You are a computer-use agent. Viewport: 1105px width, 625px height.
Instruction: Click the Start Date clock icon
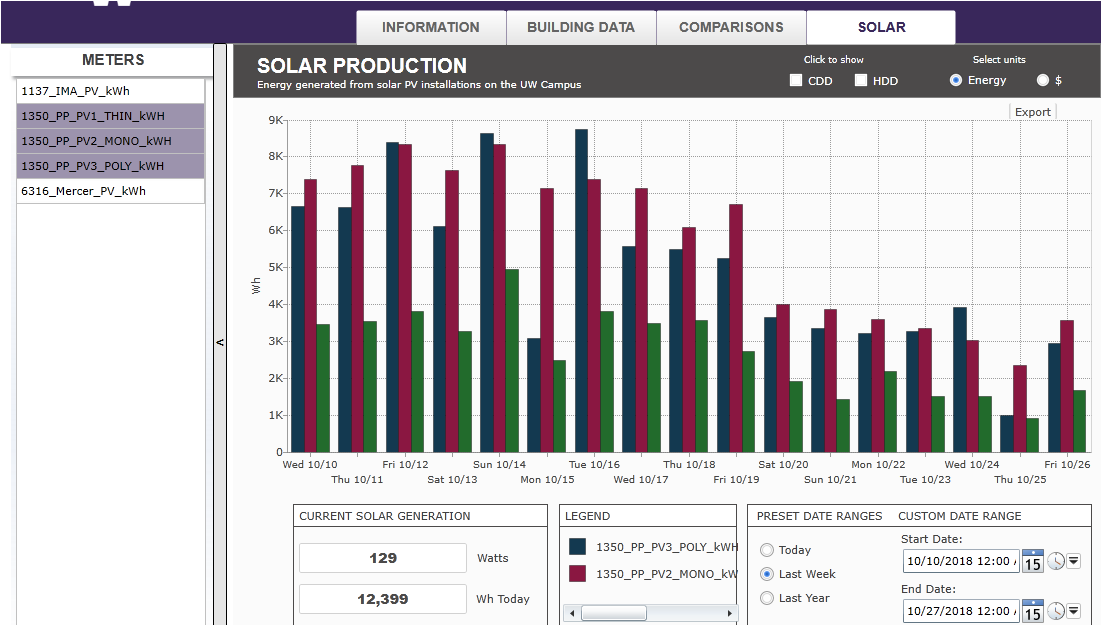[x=1056, y=561]
